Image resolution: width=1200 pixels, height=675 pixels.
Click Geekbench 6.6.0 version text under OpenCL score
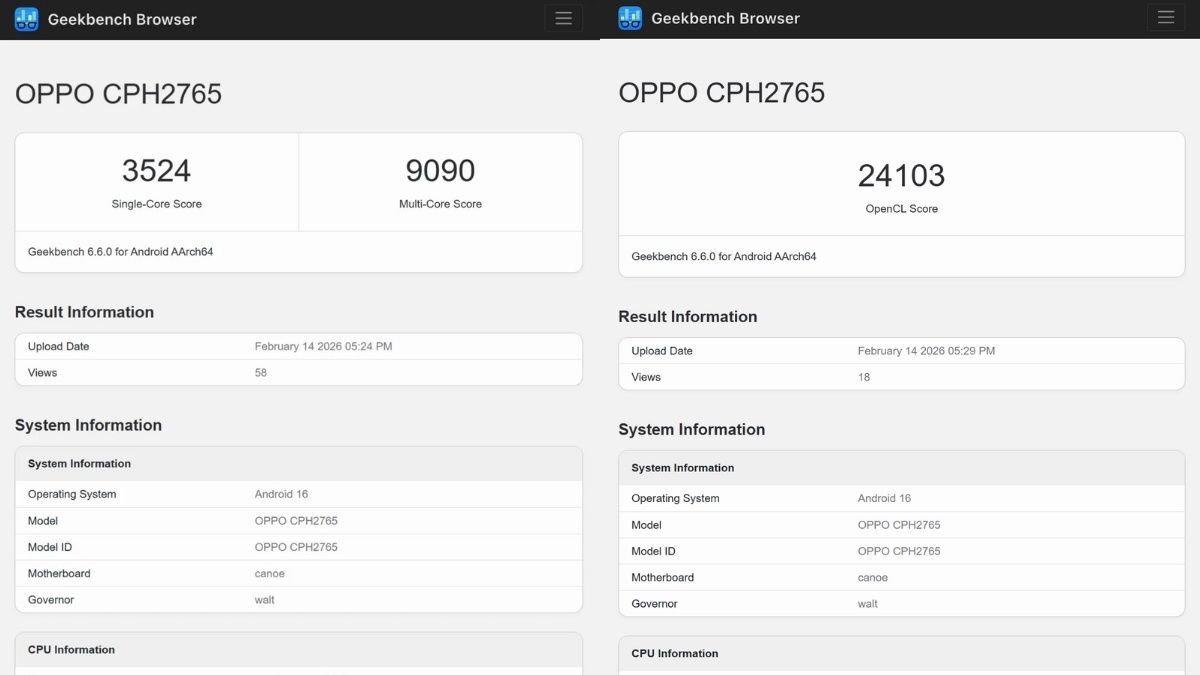click(724, 257)
